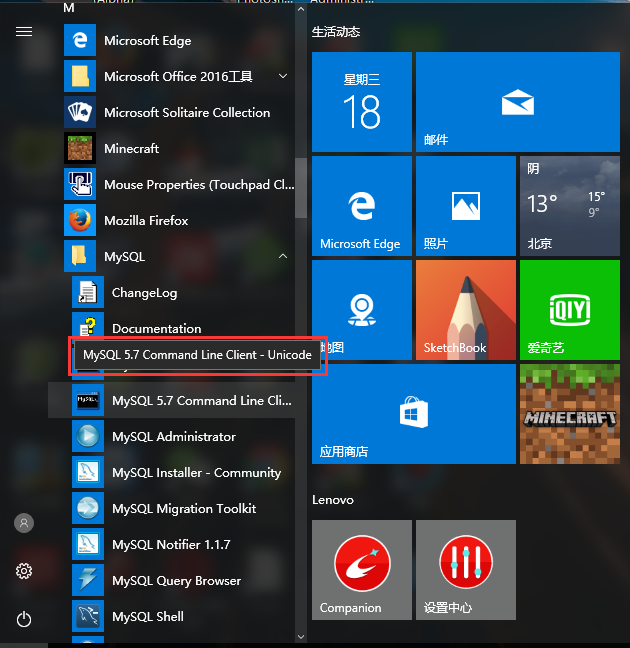The image size is (630, 648).
Task: Launch MySQL Query Browser
Action: pyautogui.click(x=176, y=581)
